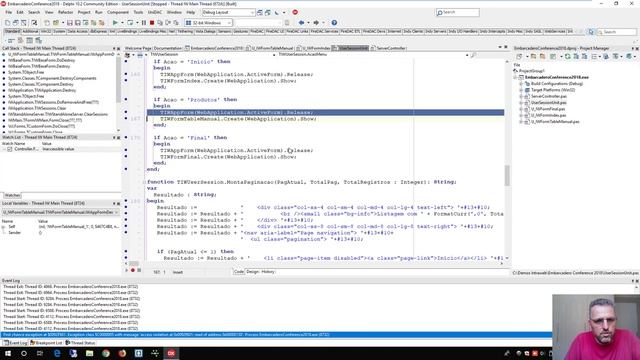The height and width of the screenshot is (360, 640).
Task: Open the Run menu
Action: (x=98, y=13)
